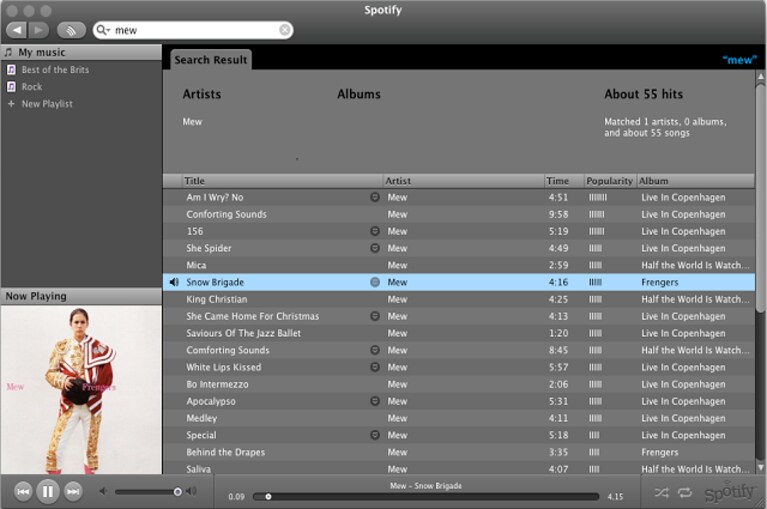The image size is (767, 509).
Task: Toggle repeat playback
Action: pyautogui.click(x=685, y=492)
